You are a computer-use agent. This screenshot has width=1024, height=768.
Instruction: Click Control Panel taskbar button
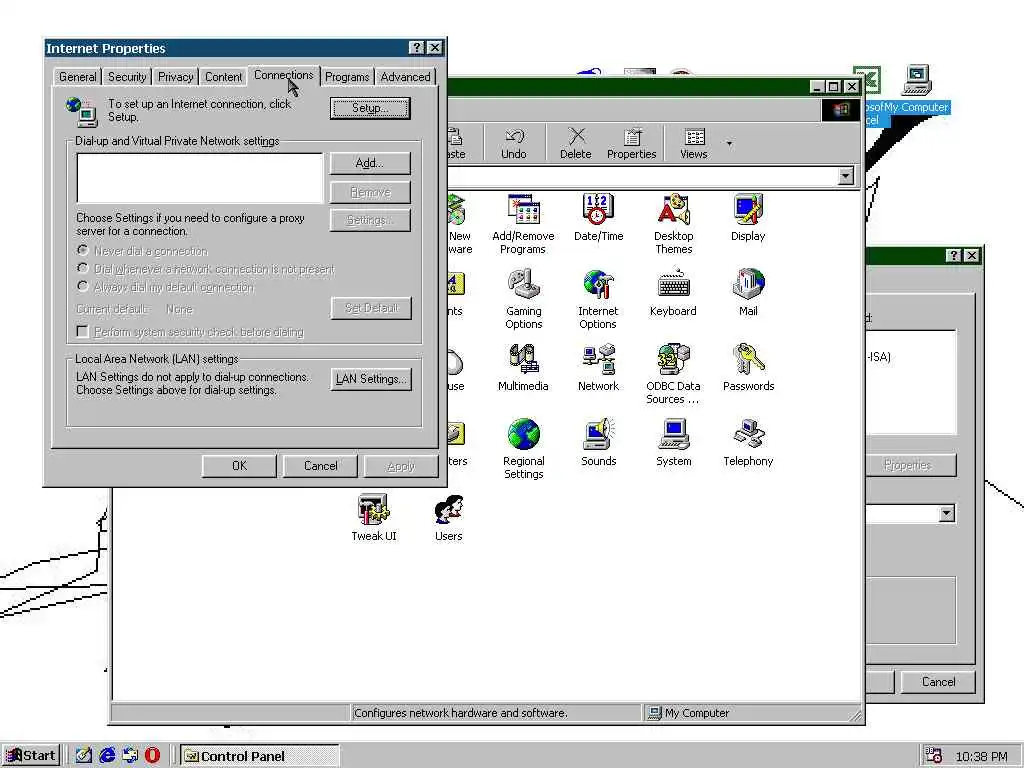260,756
